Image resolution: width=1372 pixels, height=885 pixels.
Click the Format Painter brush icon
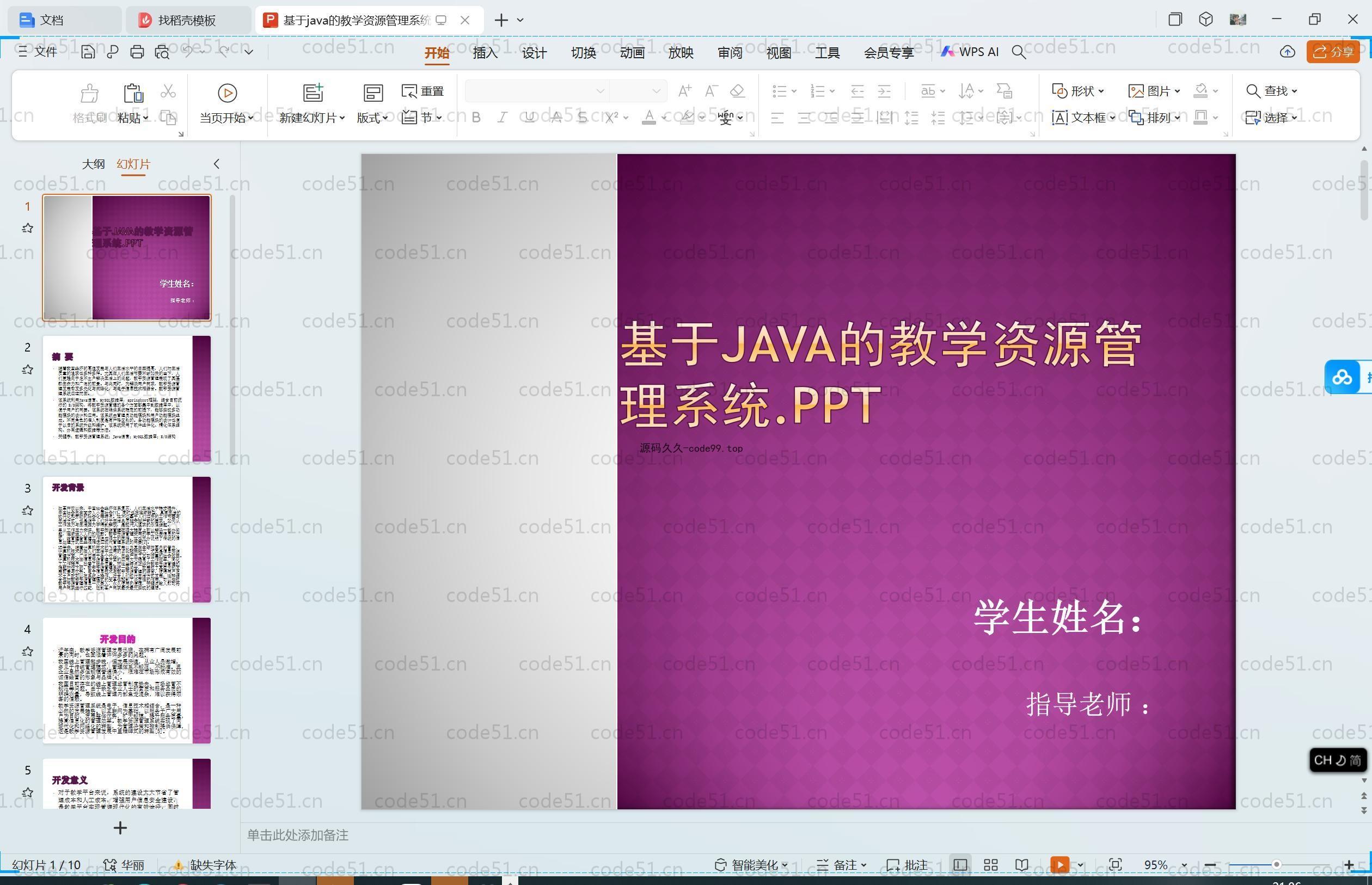[90, 93]
